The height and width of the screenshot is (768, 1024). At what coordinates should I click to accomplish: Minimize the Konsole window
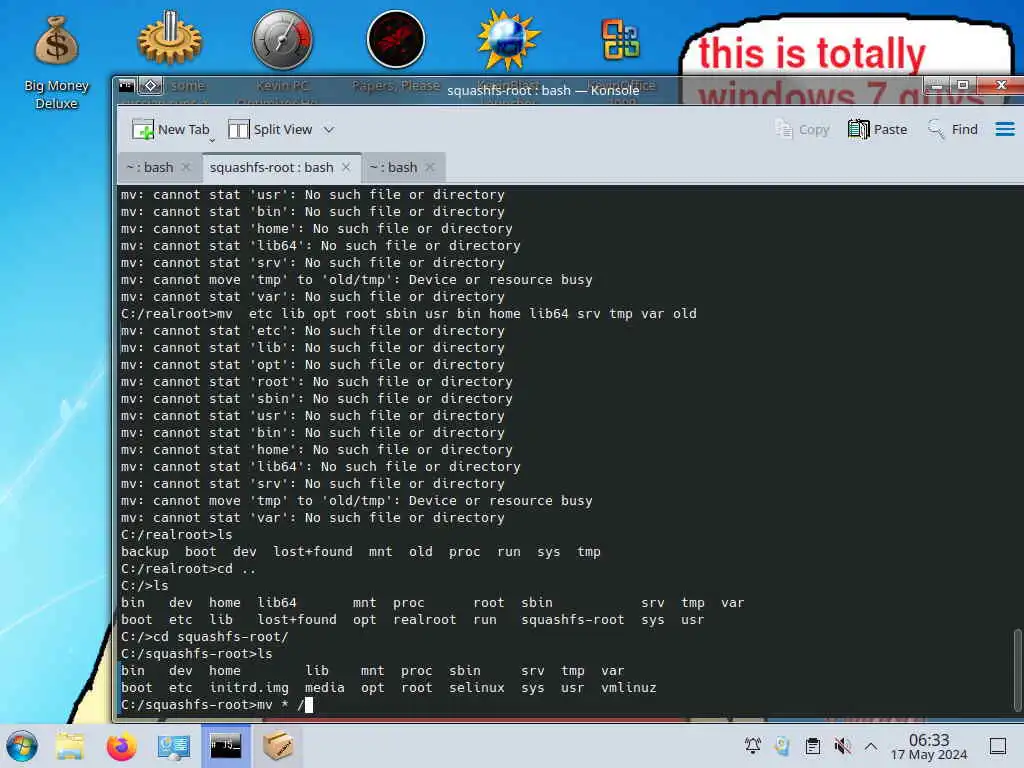936,85
